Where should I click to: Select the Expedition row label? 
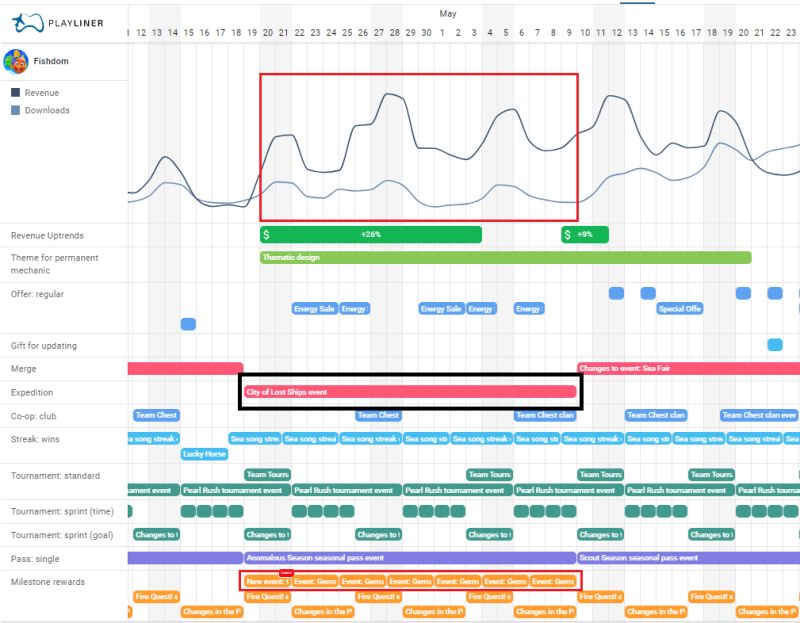pyautogui.click(x=32, y=392)
